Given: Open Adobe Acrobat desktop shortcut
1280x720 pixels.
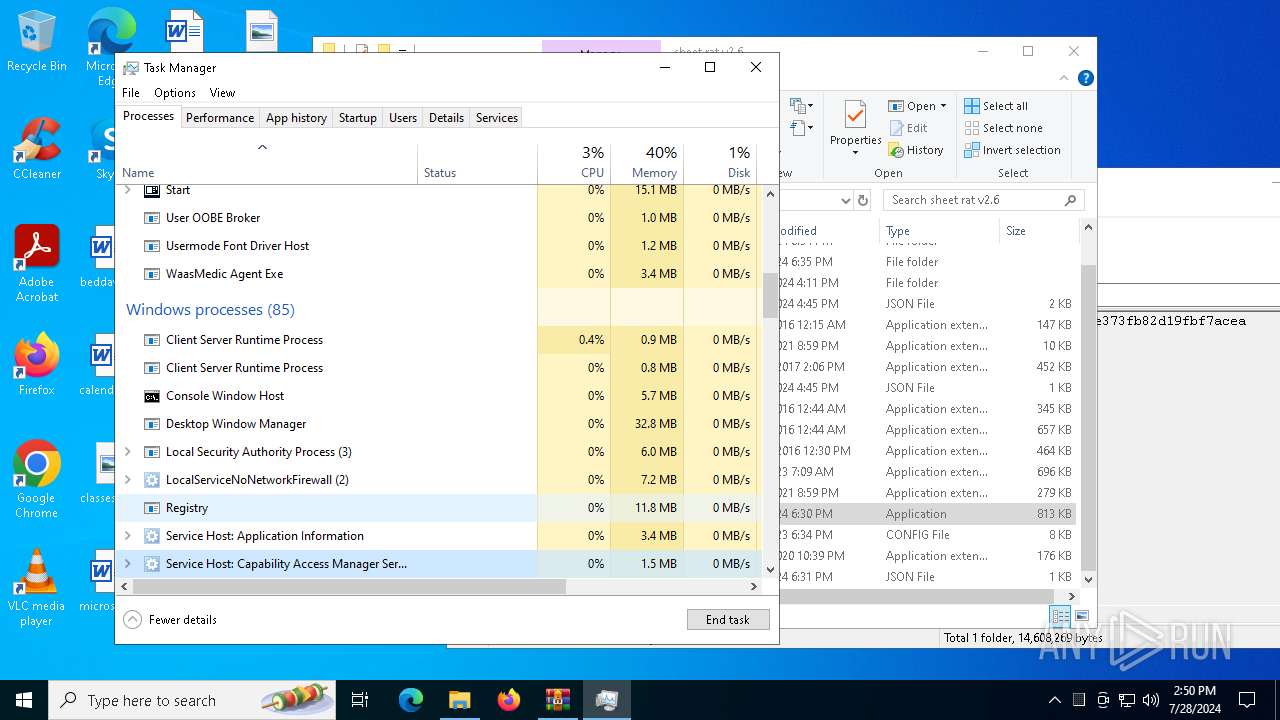Looking at the screenshot, I should (37, 264).
